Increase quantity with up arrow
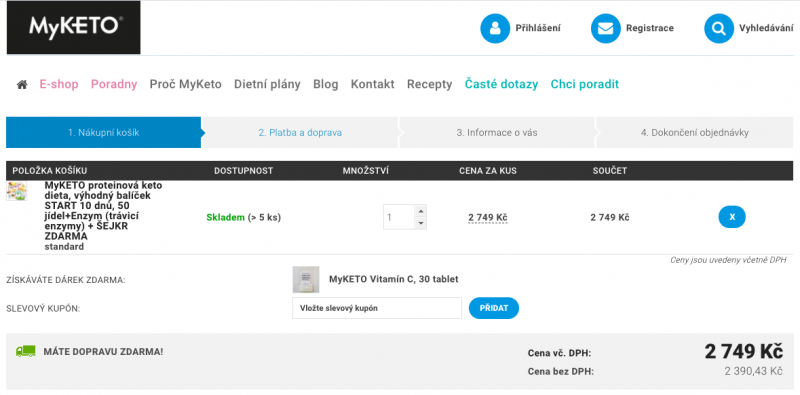The width and height of the screenshot is (800, 395). [x=420, y=211]
